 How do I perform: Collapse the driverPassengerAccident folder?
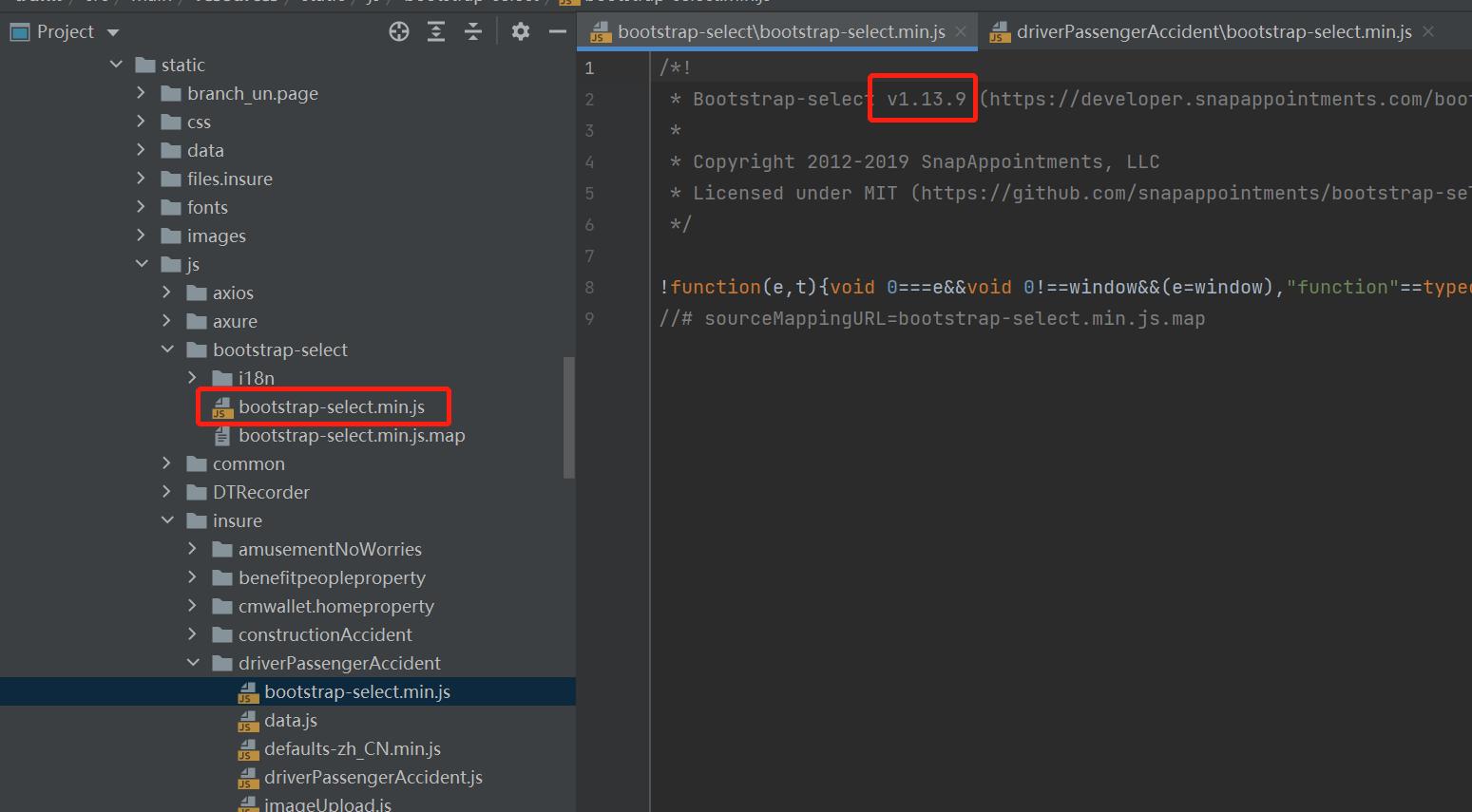coord(193,663)
